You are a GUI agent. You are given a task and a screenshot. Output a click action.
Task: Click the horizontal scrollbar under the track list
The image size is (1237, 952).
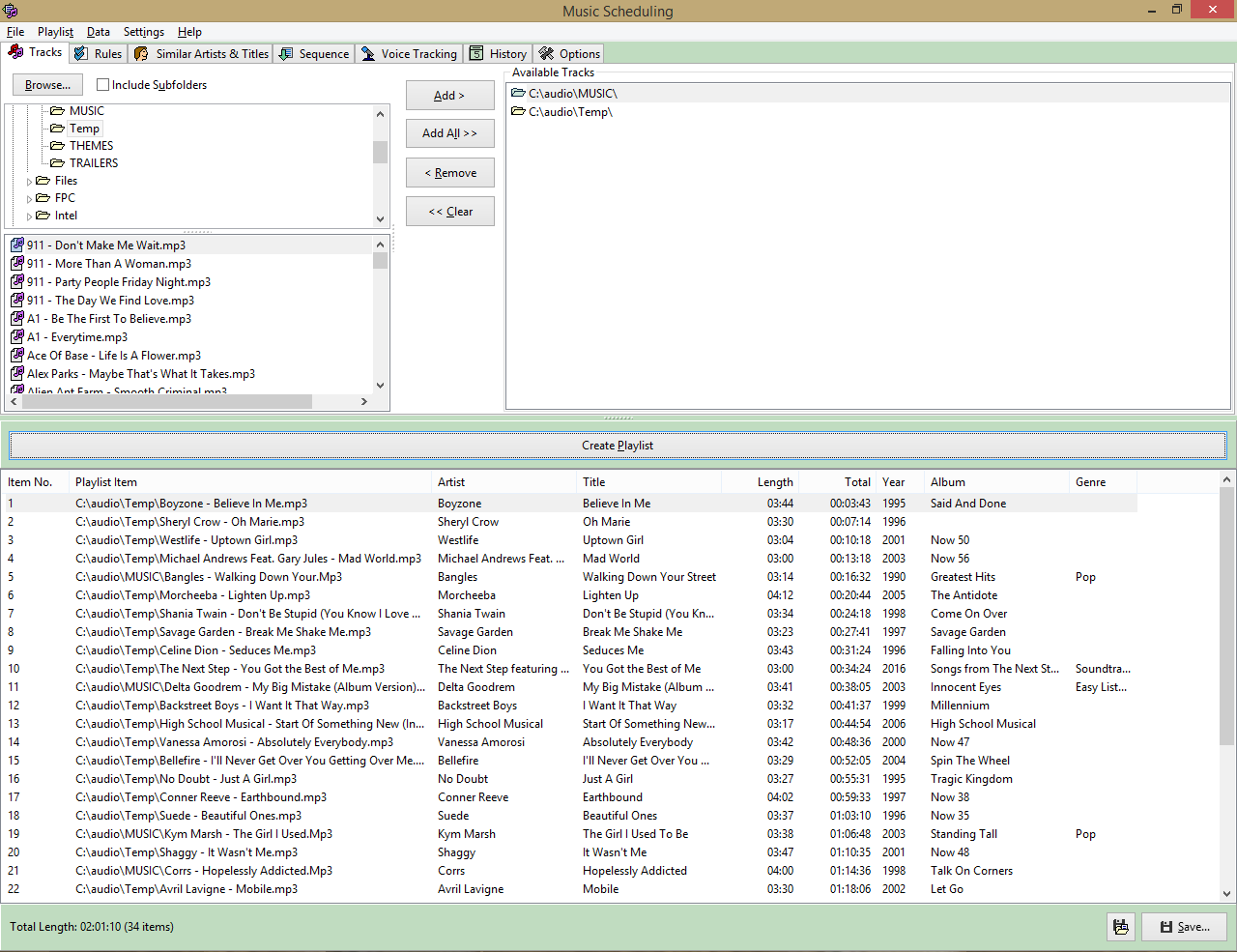[x=164, y=401]
